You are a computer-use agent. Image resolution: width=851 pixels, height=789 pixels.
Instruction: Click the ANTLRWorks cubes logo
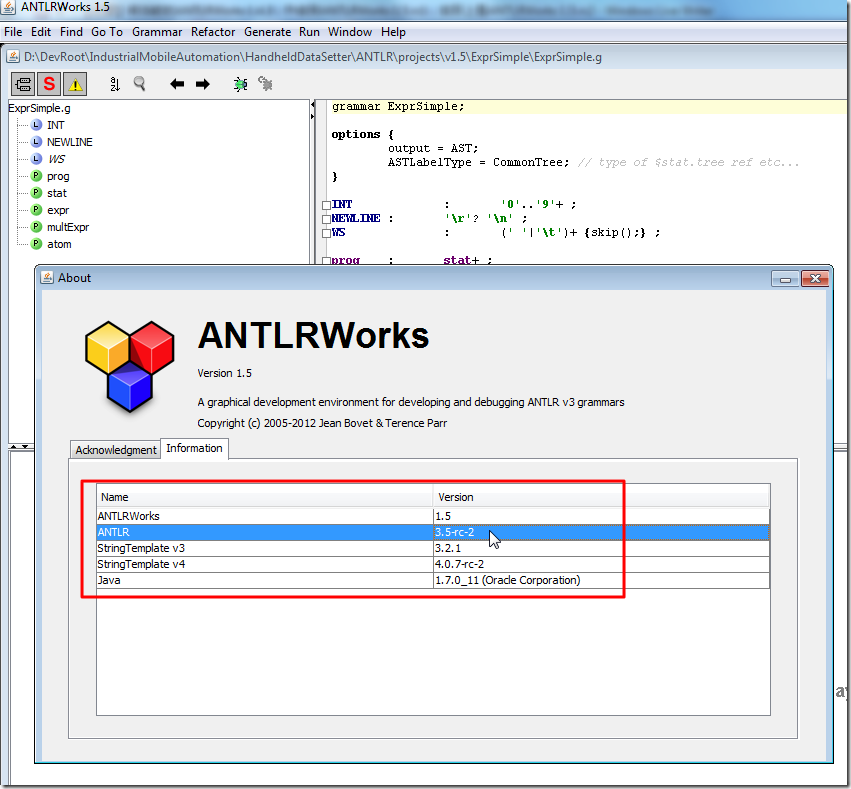point(130,366)
